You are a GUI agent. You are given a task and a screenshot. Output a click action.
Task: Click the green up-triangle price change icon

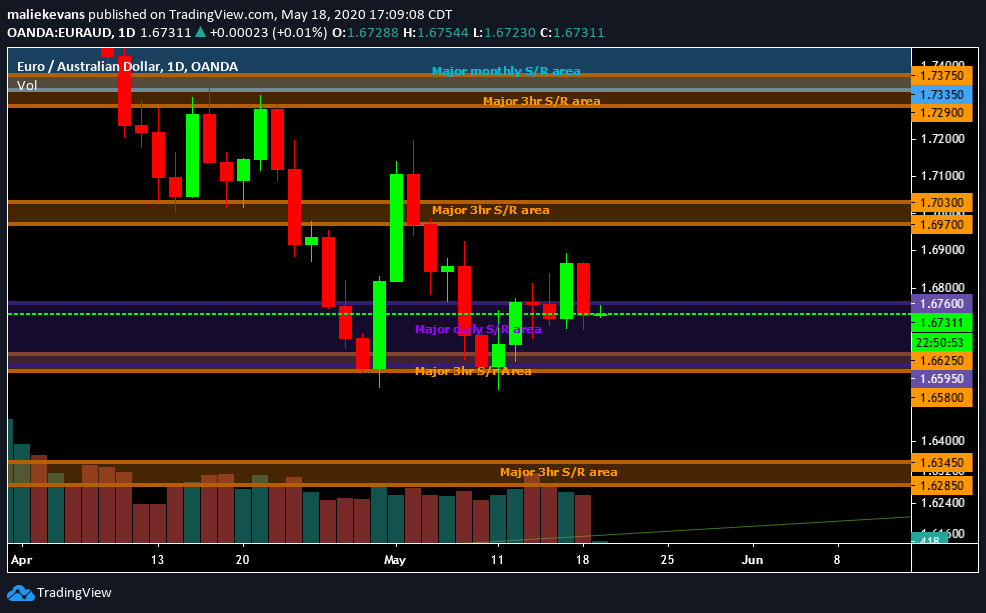[200, 32]
